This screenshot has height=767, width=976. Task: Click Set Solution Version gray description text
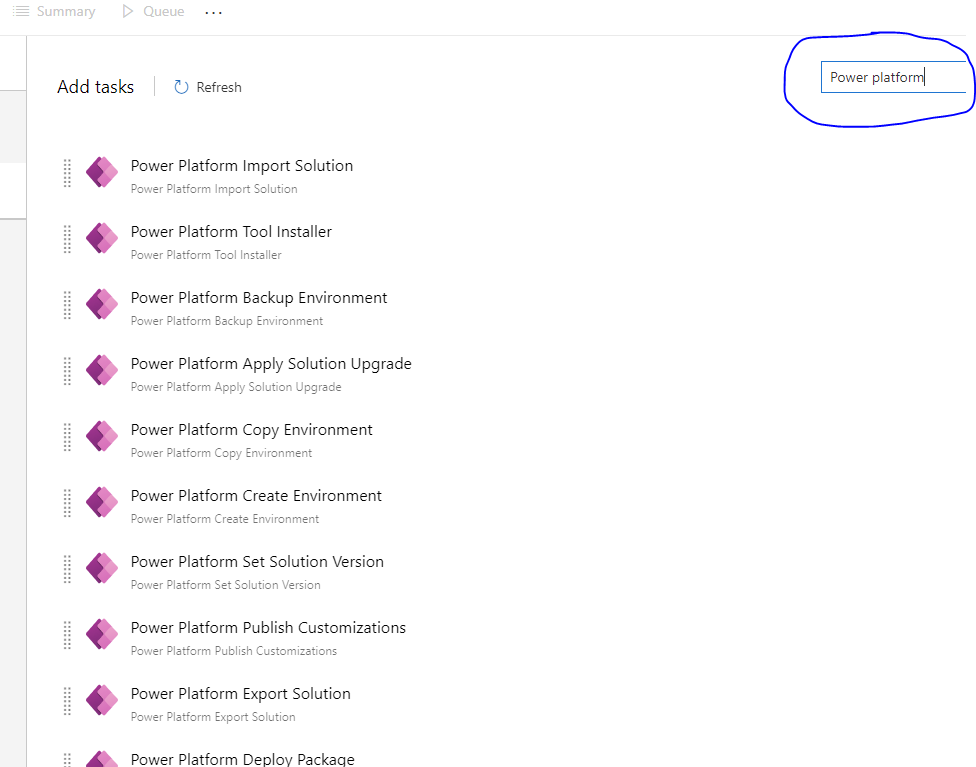point(225,585)
